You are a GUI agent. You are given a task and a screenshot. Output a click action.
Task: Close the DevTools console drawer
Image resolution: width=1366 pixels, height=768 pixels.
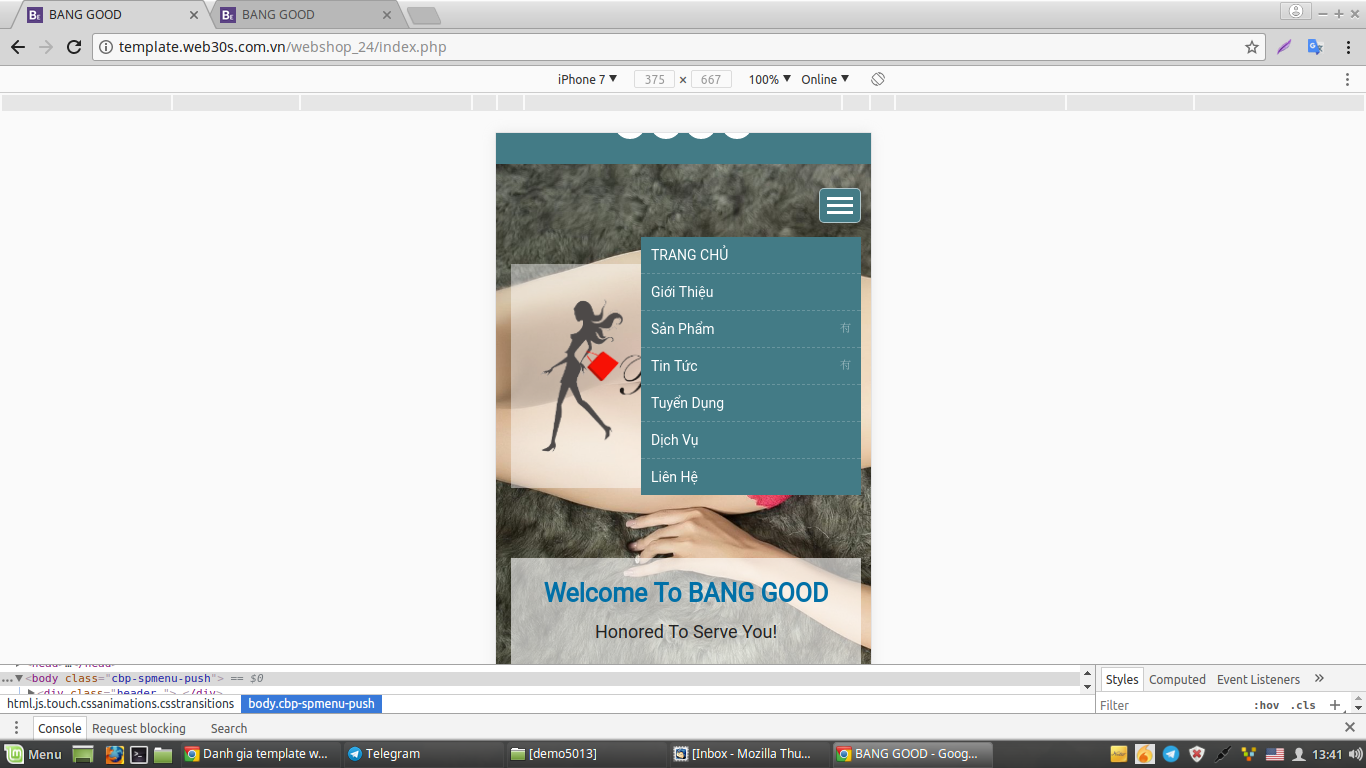click(1349, 728)
